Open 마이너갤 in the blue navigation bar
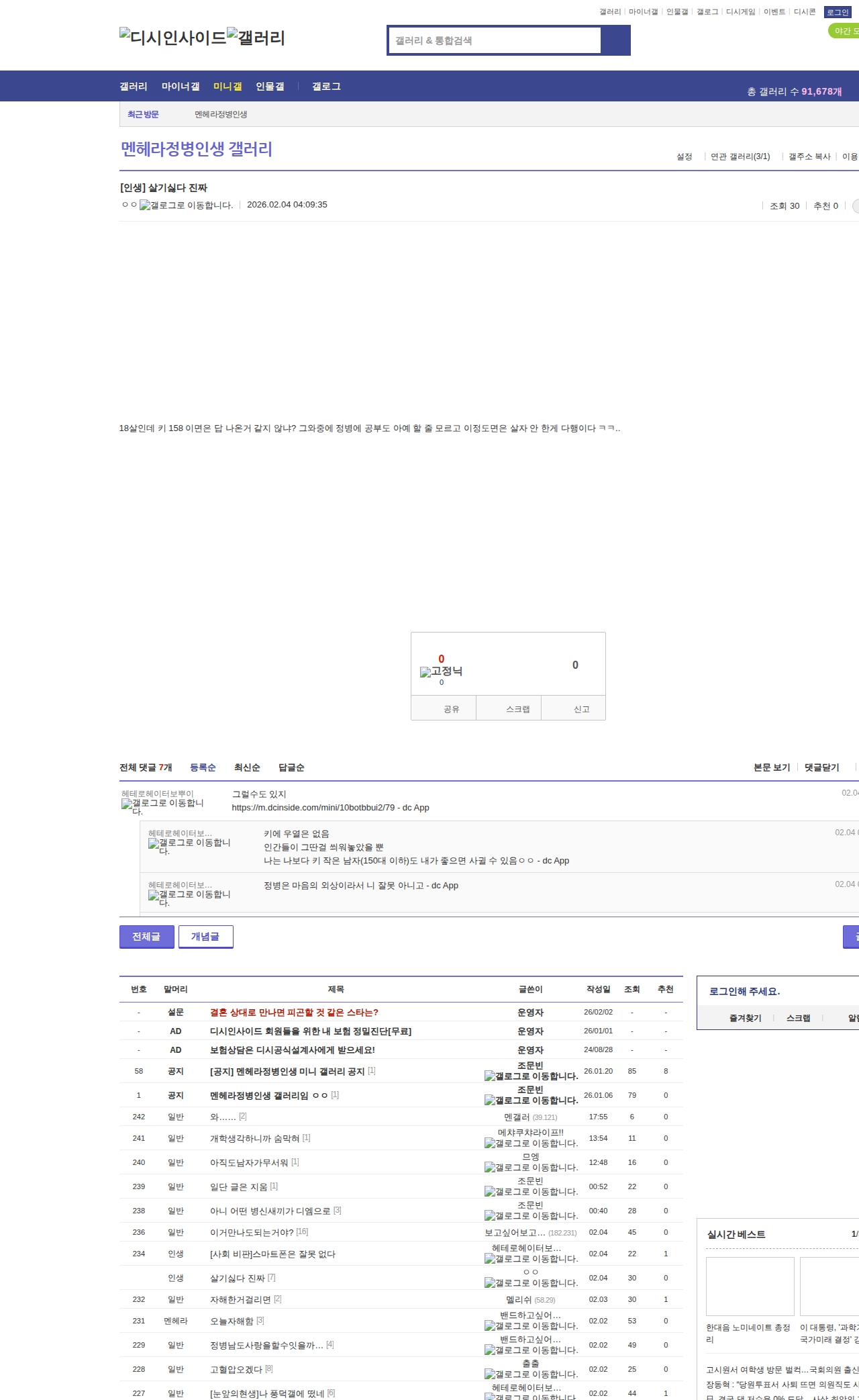The image size is (859, 1400). pyautogui.click(x=181, y=87)
